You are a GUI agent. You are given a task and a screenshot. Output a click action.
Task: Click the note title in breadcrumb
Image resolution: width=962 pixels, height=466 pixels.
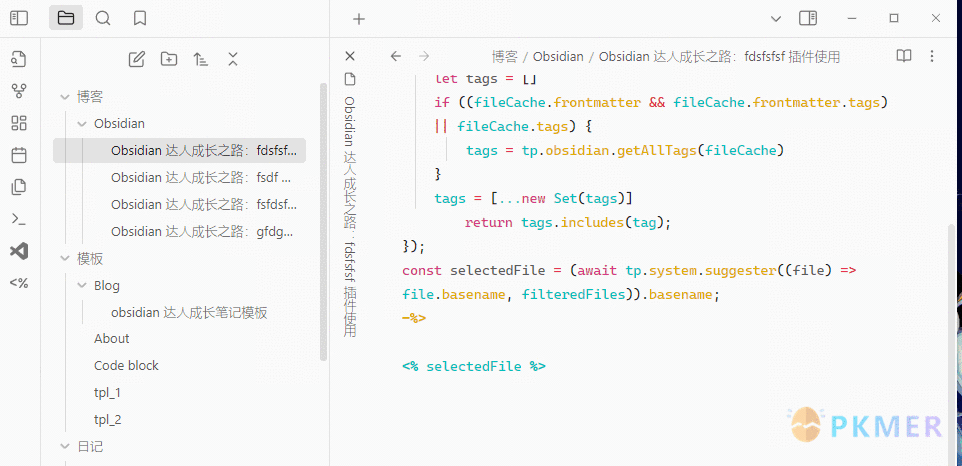point(719,57)
